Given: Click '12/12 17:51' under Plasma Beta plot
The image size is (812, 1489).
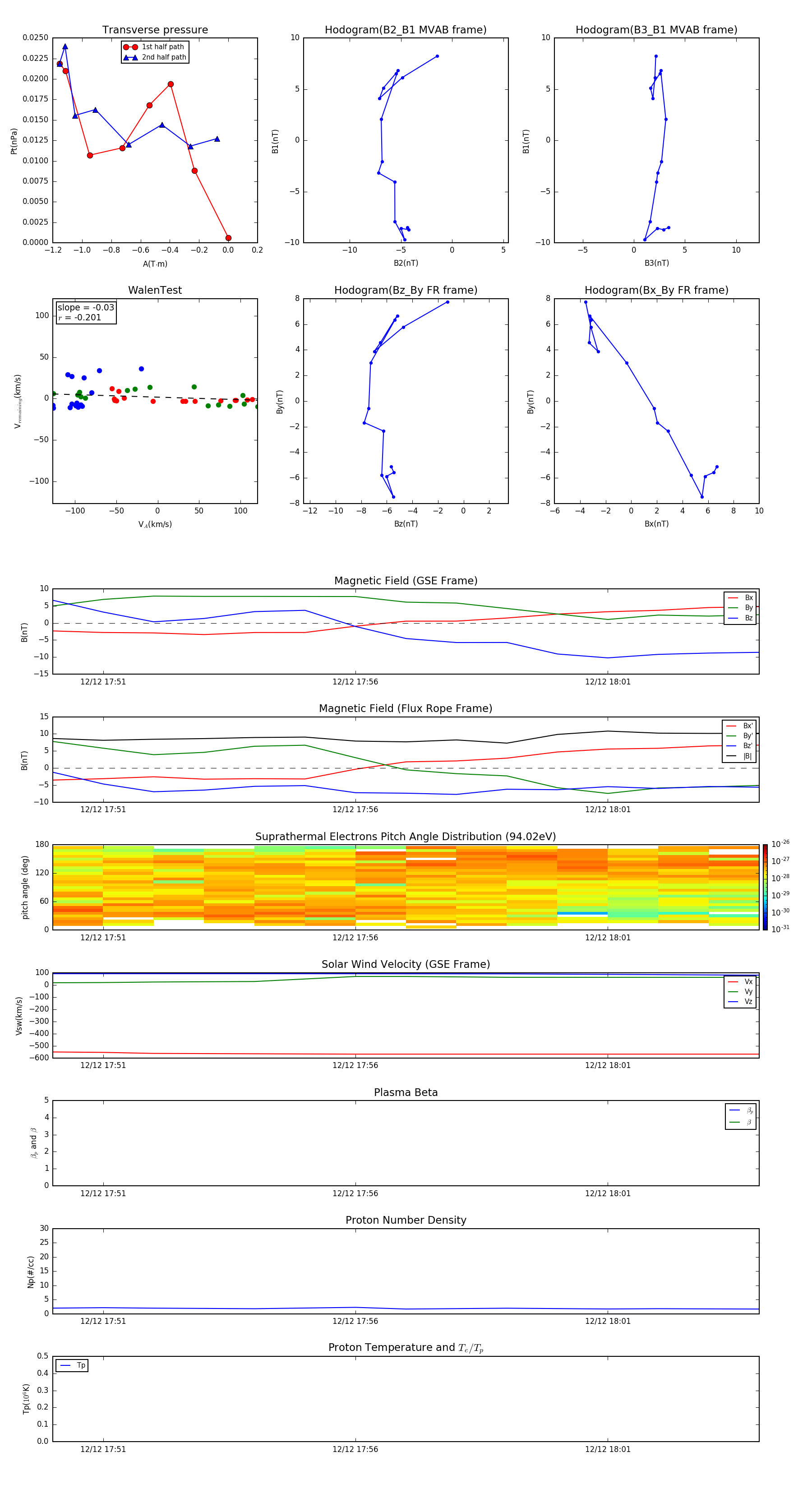Looking at the screenshot, I should pos(103,1193).
